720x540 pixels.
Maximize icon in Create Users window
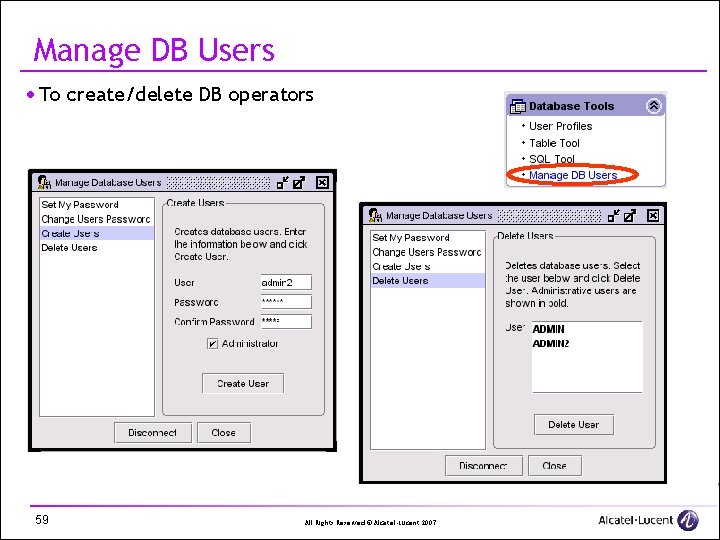pos(299,182)
